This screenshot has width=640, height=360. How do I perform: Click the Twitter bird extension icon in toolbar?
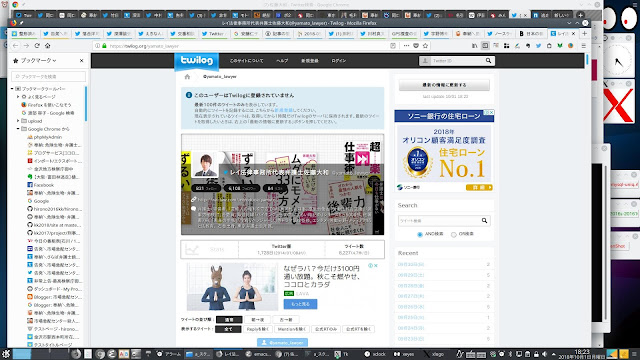click(538, 46)
